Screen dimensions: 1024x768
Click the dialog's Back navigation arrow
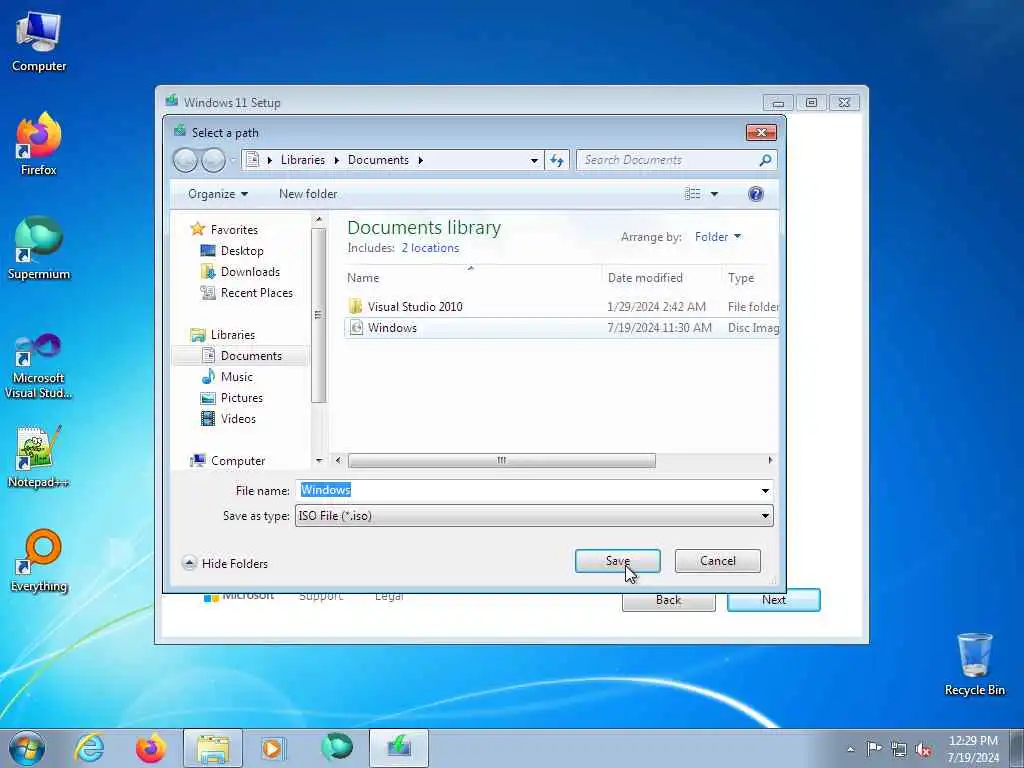coord(185,160)
